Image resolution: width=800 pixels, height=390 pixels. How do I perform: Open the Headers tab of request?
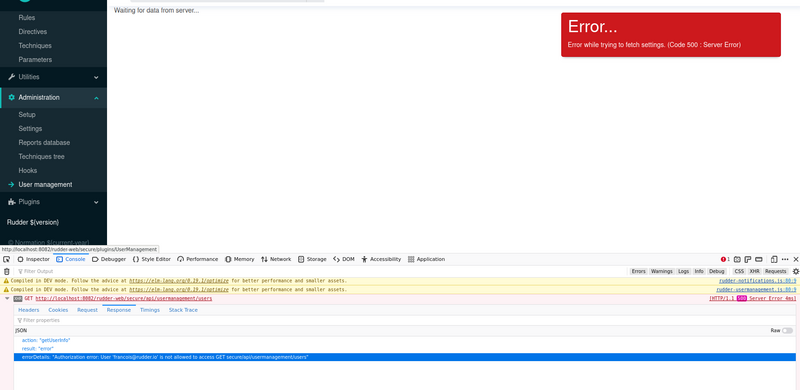(x=29, y=310)
